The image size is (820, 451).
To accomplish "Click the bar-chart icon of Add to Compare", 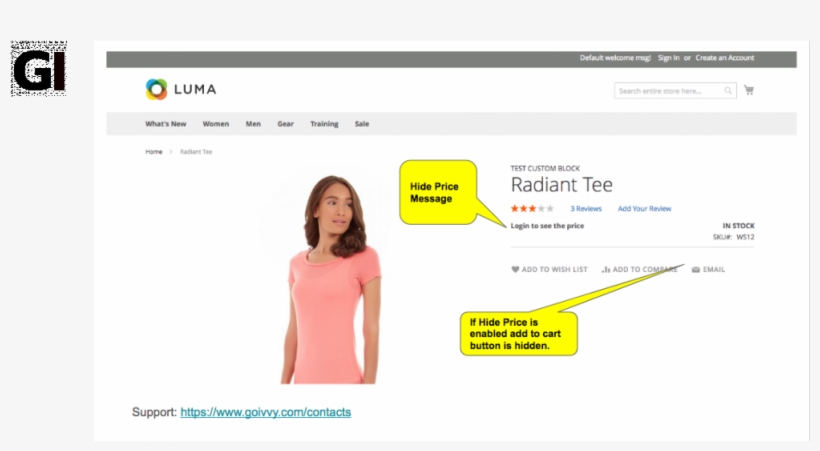I will tap(606, 269).
